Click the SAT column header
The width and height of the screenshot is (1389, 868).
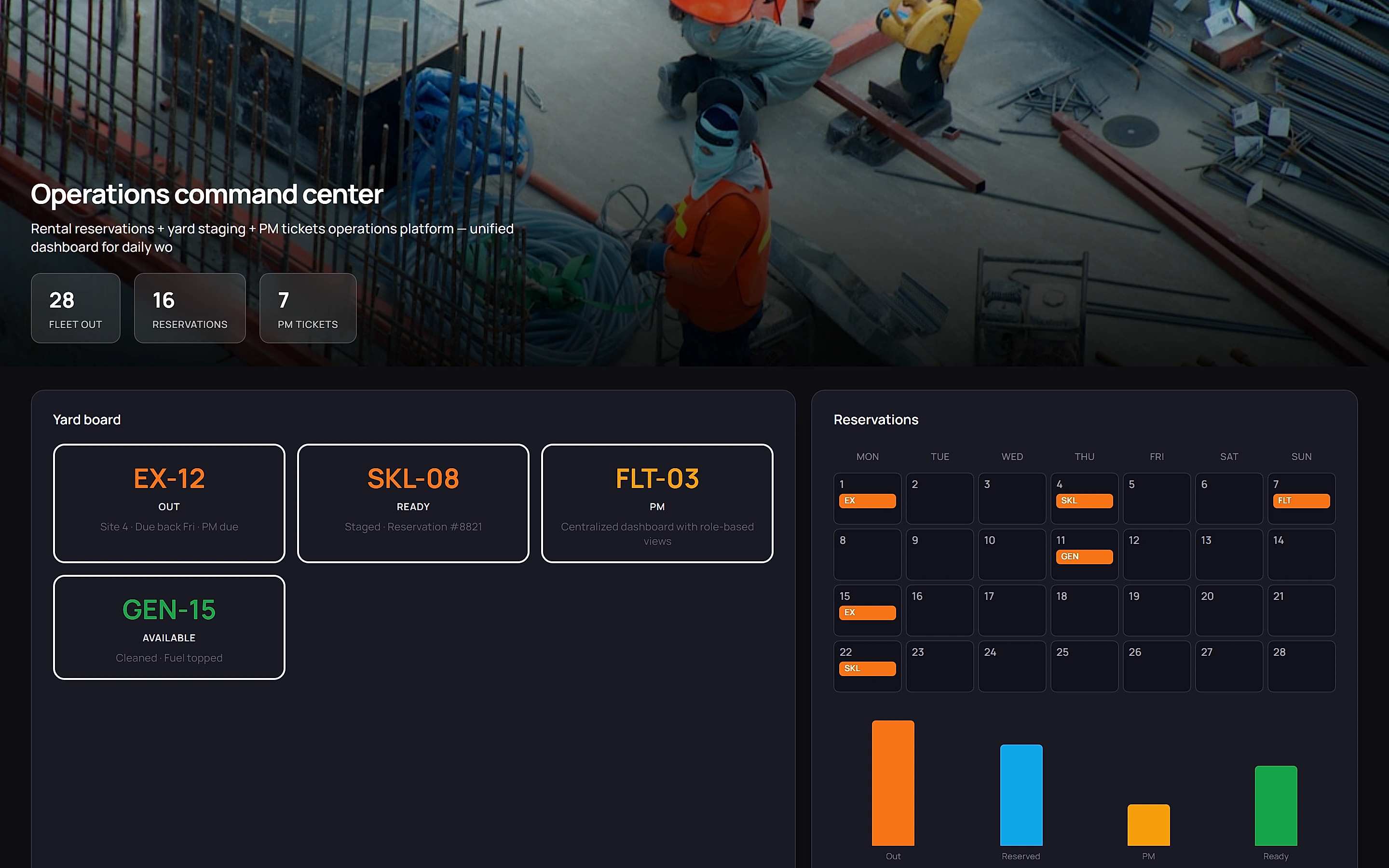[1229, 456]
